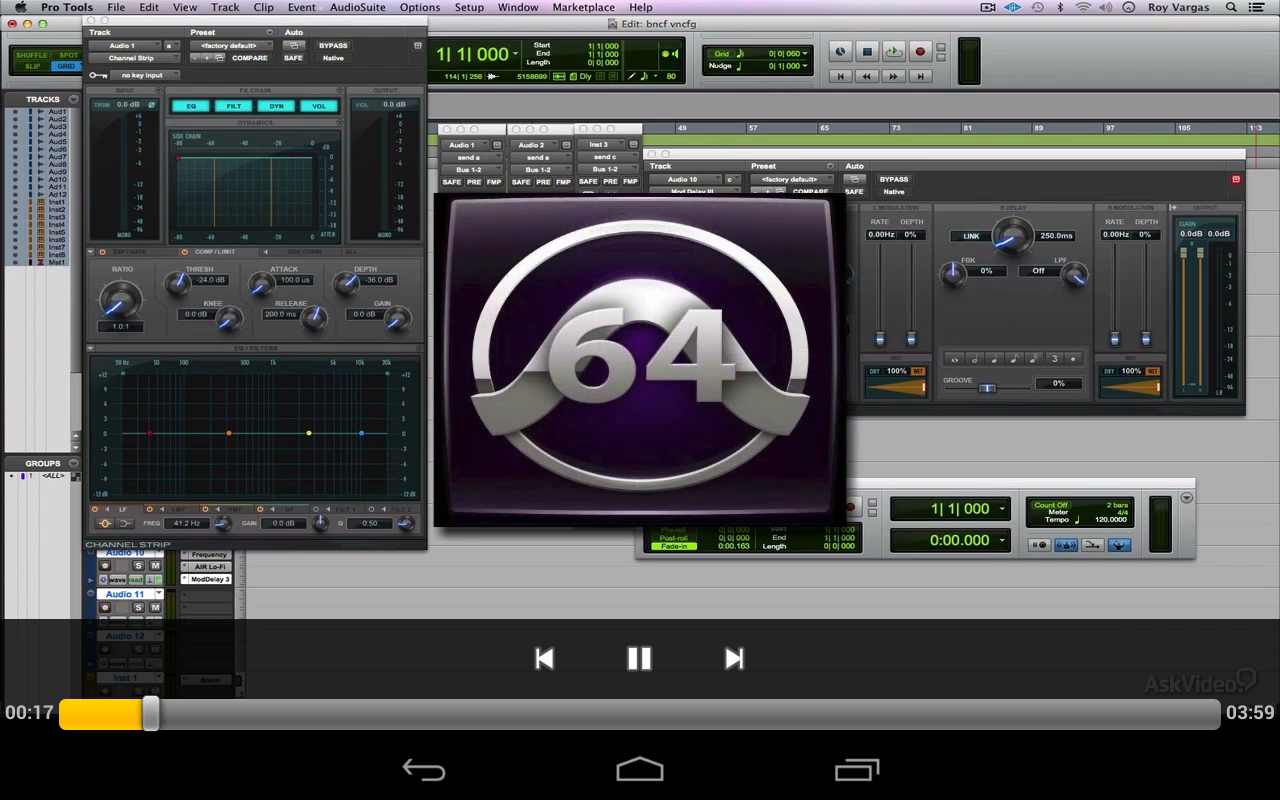Click SAFE in the Channel Strip plug-in header
The height and width of the screenshot is (800, 1280).
[x=293, y=58]
